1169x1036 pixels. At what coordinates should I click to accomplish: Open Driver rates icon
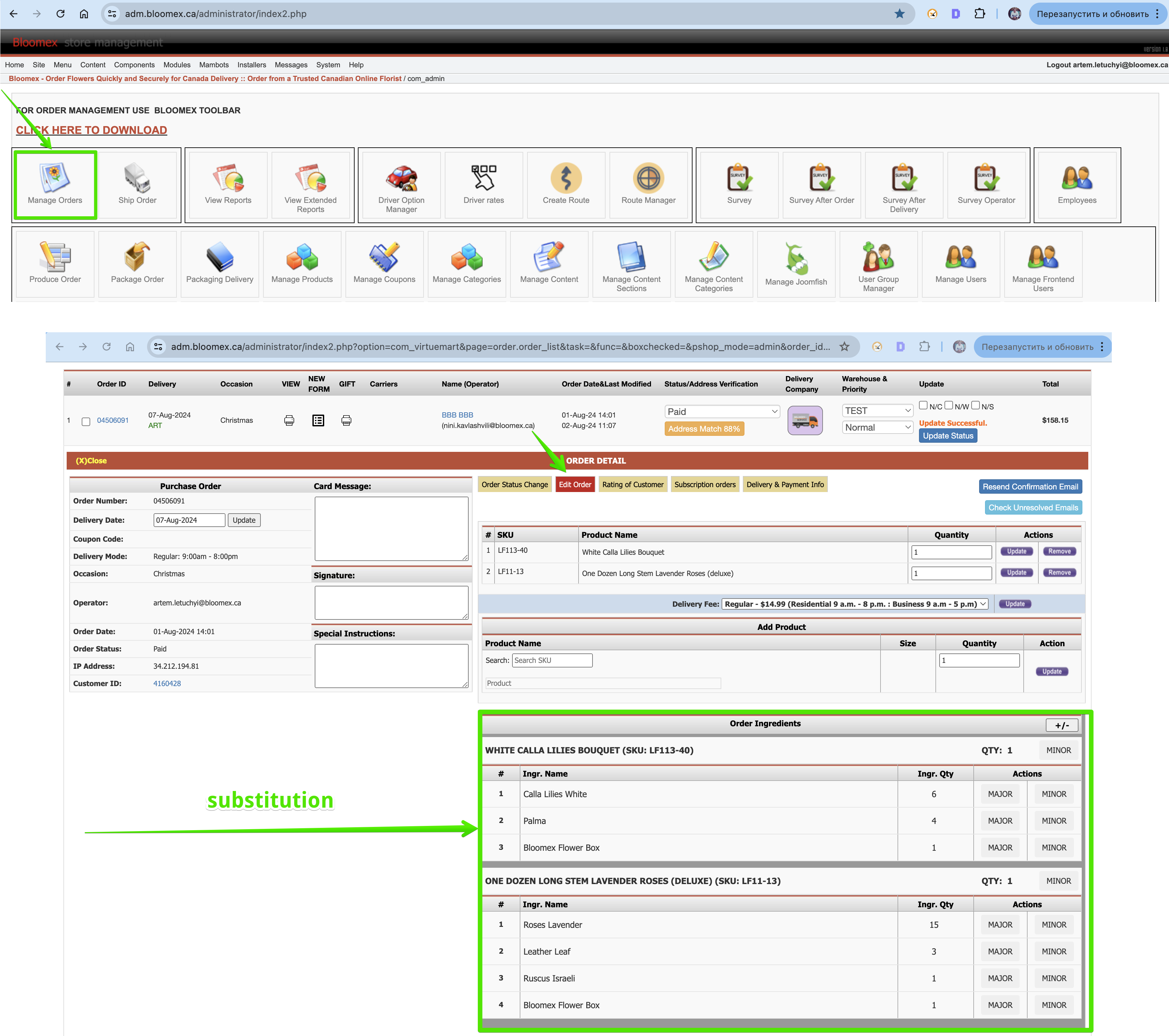pos(484,185)
